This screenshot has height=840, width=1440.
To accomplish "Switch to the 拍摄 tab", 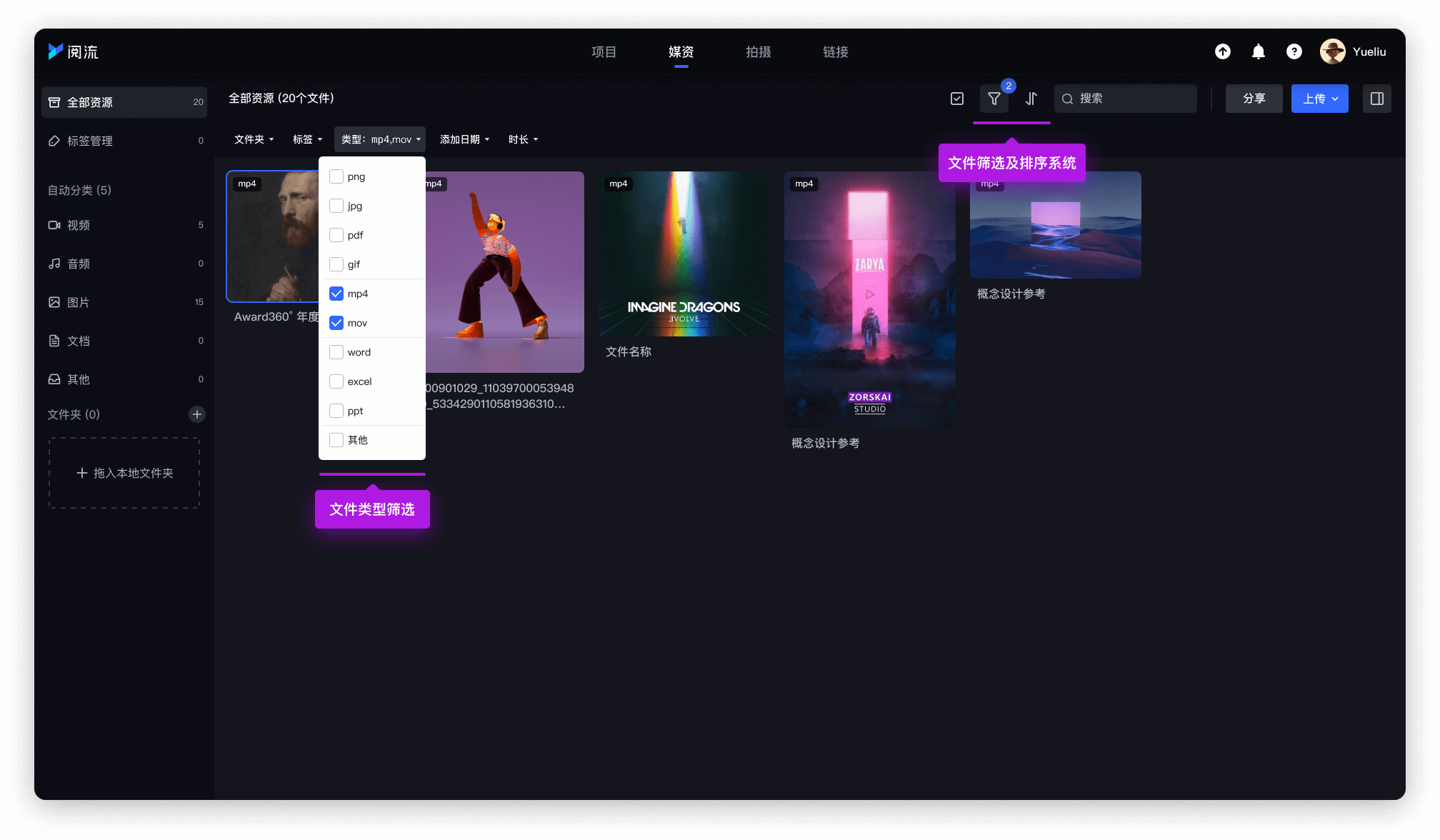I will tap(758, 51).
